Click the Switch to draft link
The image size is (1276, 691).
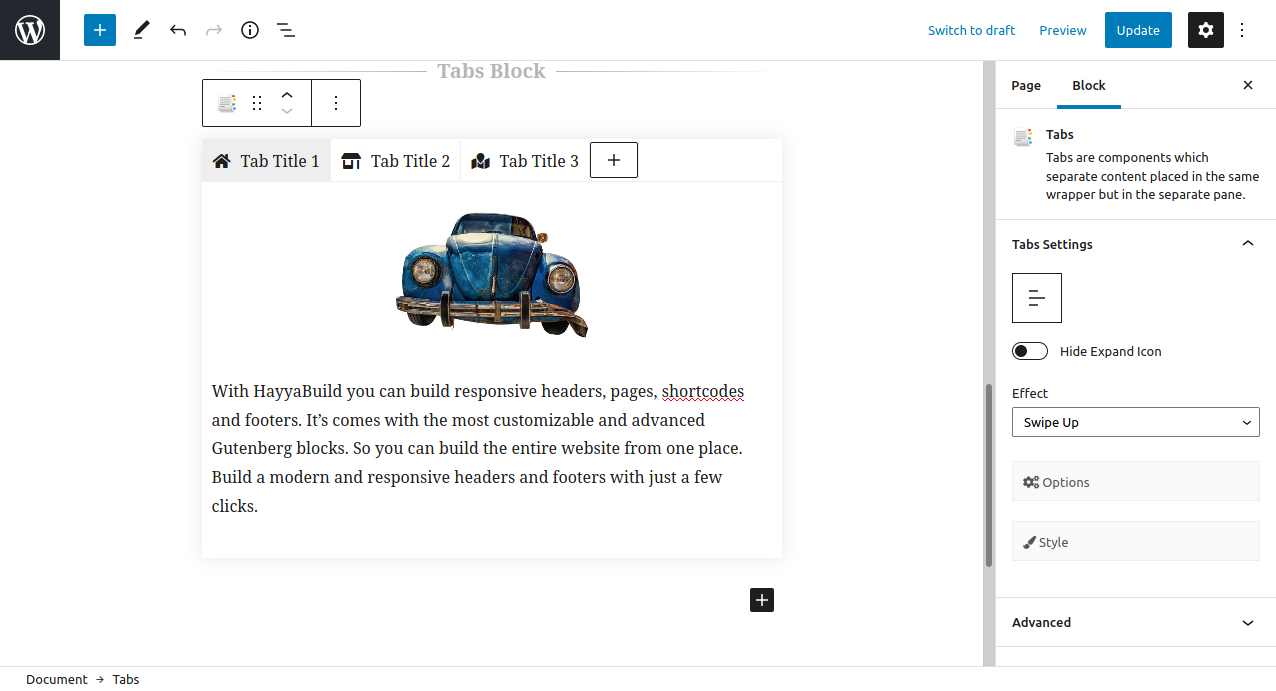(x=971, y=30)
